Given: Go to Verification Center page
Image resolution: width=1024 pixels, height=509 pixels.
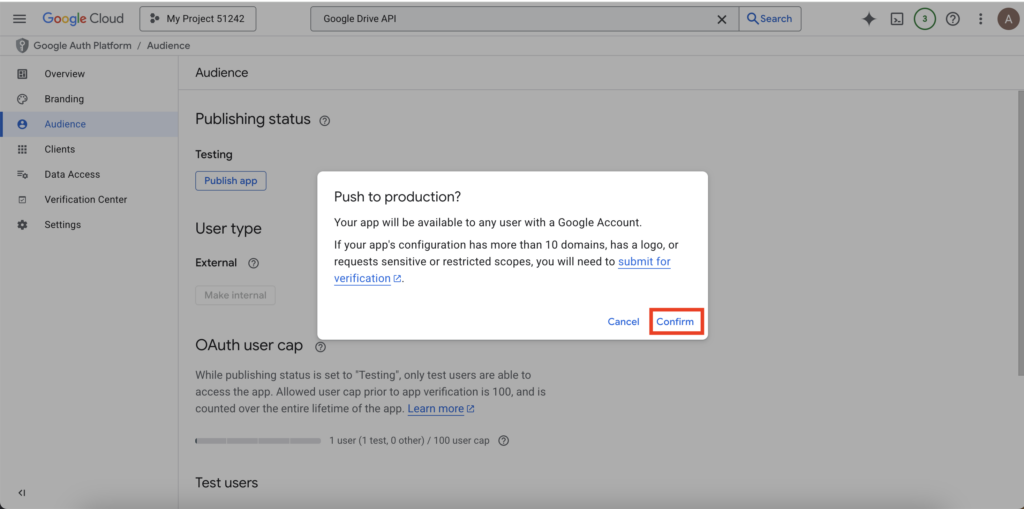Looking at the screenshot, I should 85,199.
